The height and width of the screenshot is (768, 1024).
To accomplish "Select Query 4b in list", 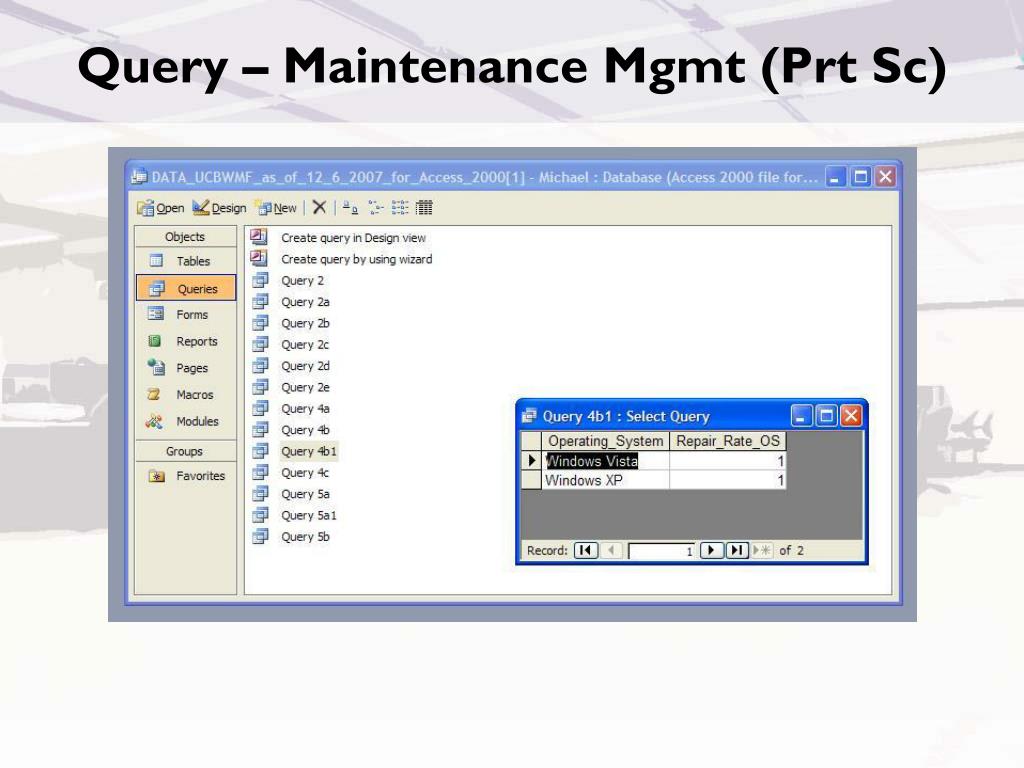I will [305, 430].
